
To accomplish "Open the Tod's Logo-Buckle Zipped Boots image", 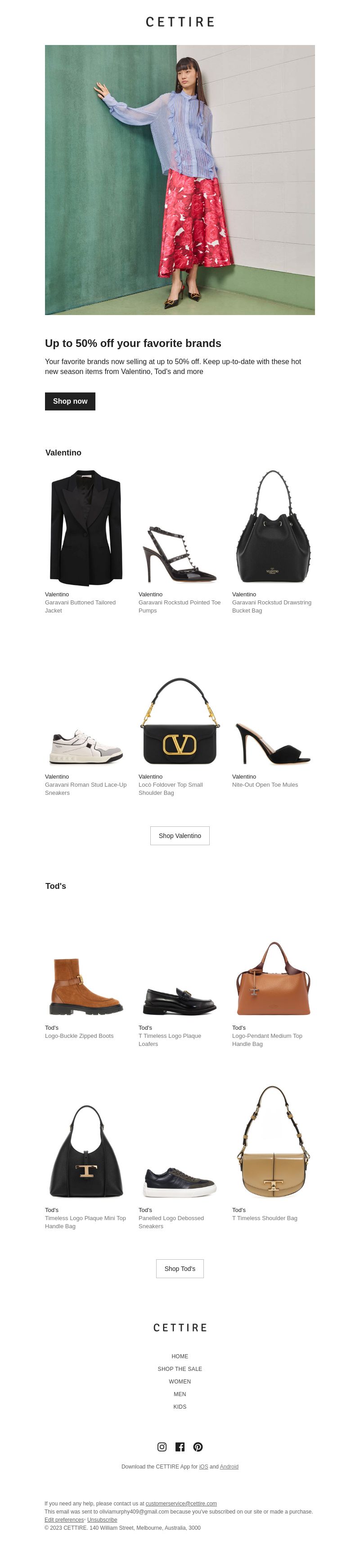I will (86, 986).
